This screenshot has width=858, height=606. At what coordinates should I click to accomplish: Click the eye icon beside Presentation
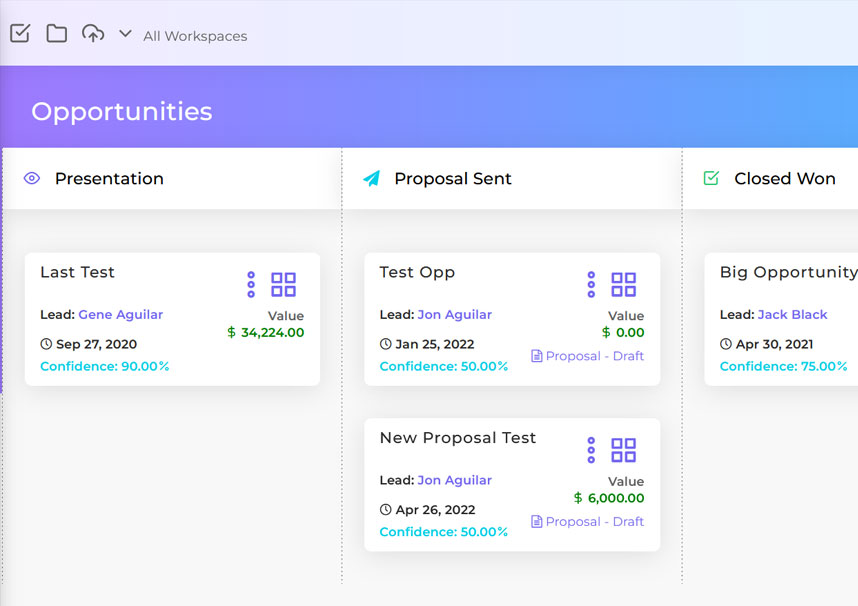click(x=32, y=179)
